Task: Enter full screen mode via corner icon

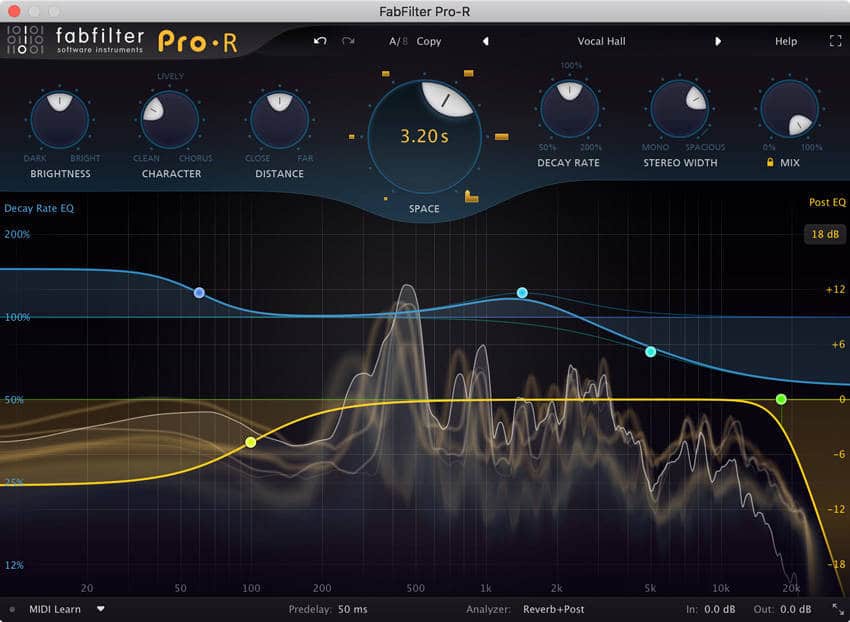Action: point(835,41)
